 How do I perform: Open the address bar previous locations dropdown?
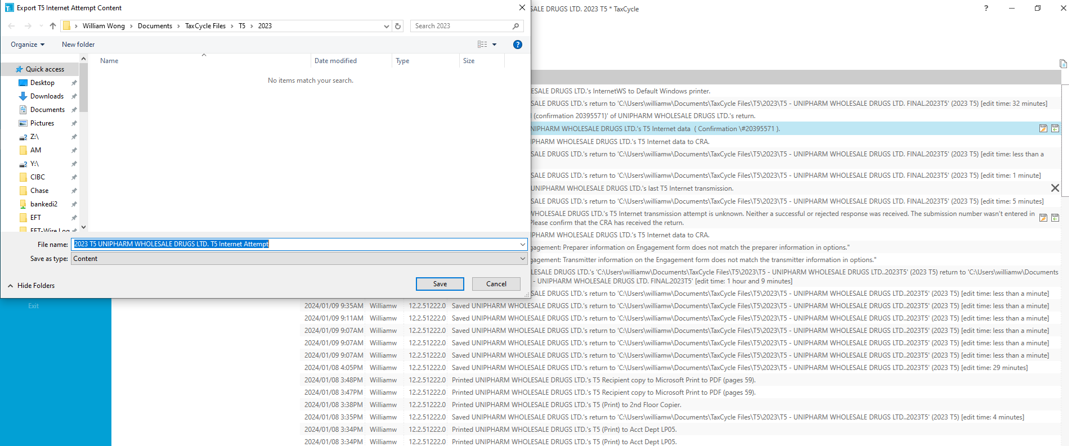pos(387,26)
